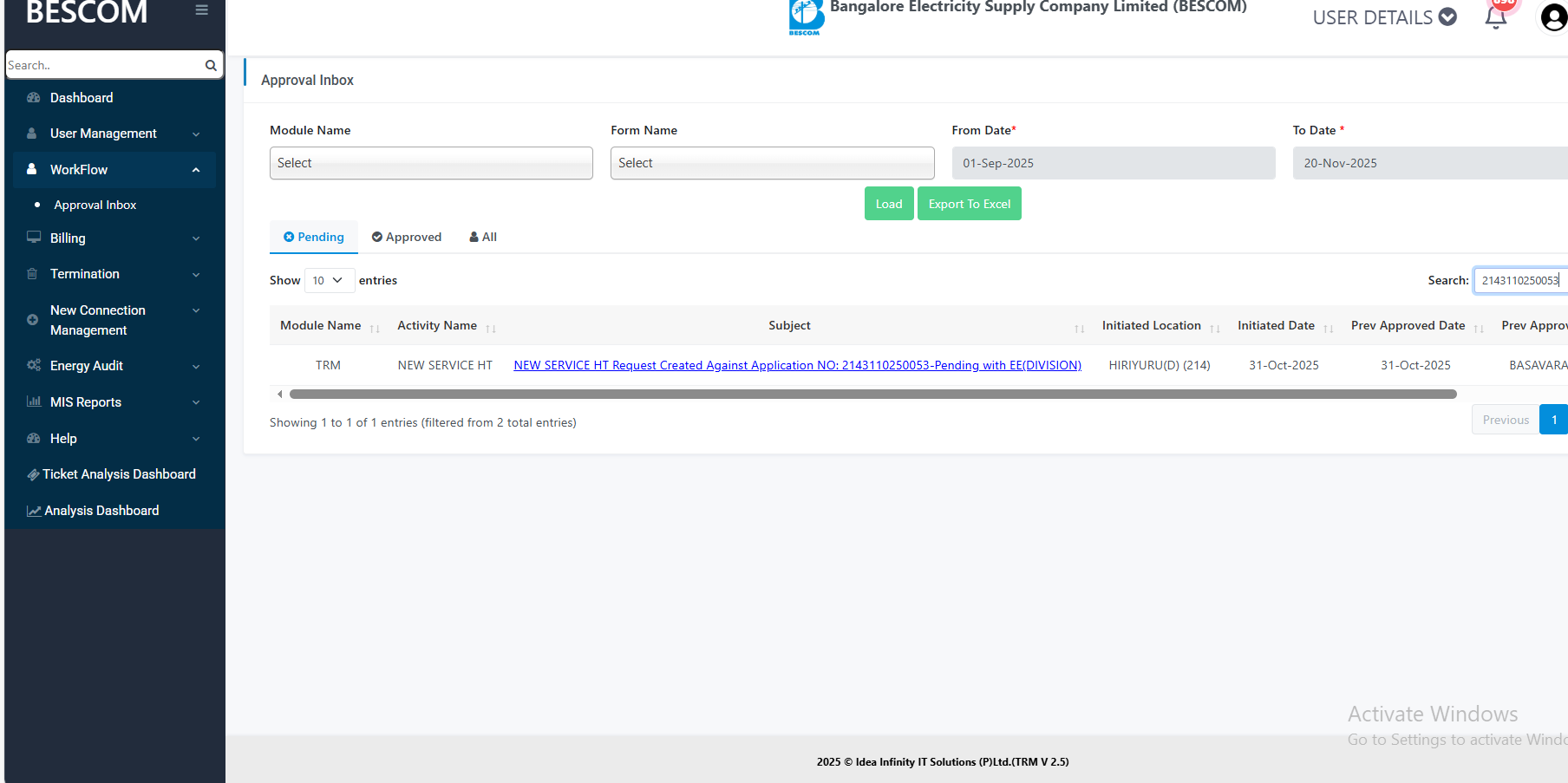Open the Show entries count dropdown
Viewport: 1568px width, 783px height.
330,280
